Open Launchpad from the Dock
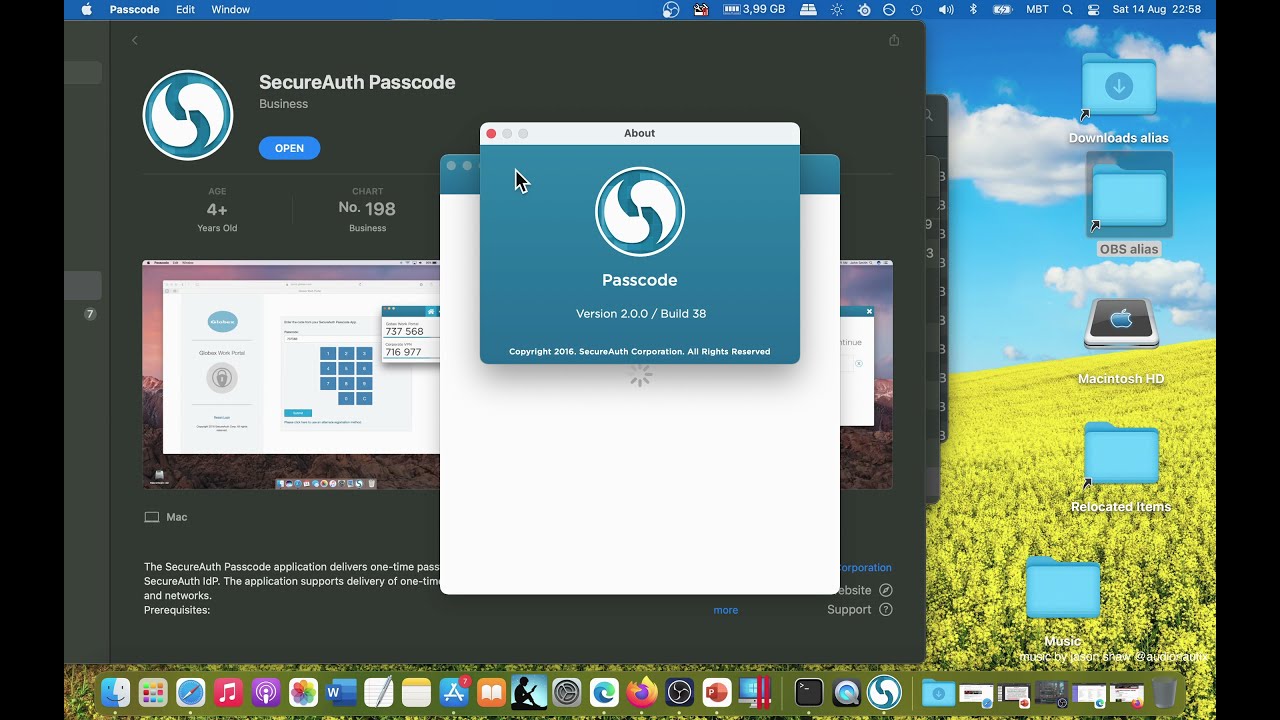Screen dimensions: 1280x720 click(153, 692)
